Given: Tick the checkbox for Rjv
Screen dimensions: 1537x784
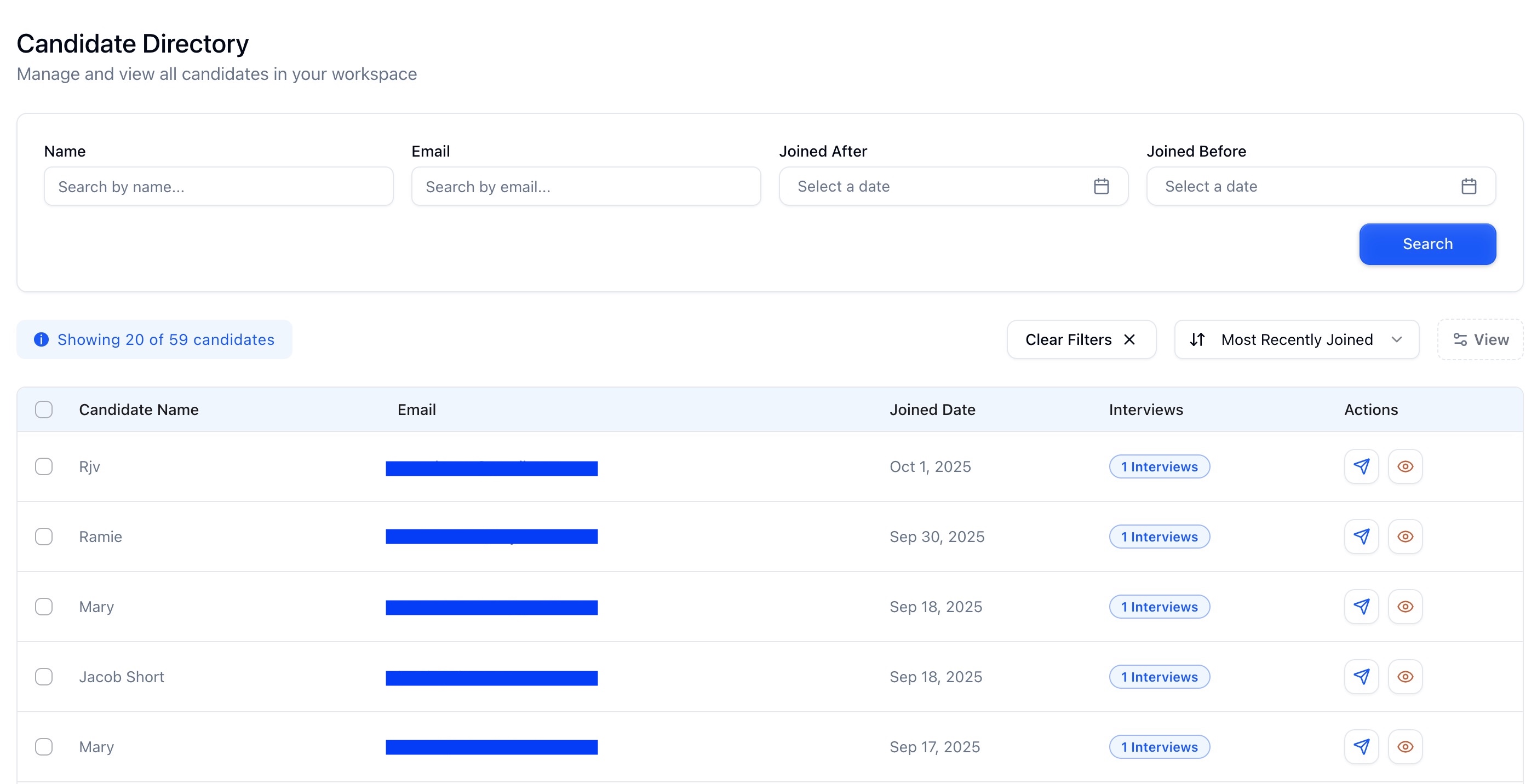Looking at the screenshot, I should (44, 466).
